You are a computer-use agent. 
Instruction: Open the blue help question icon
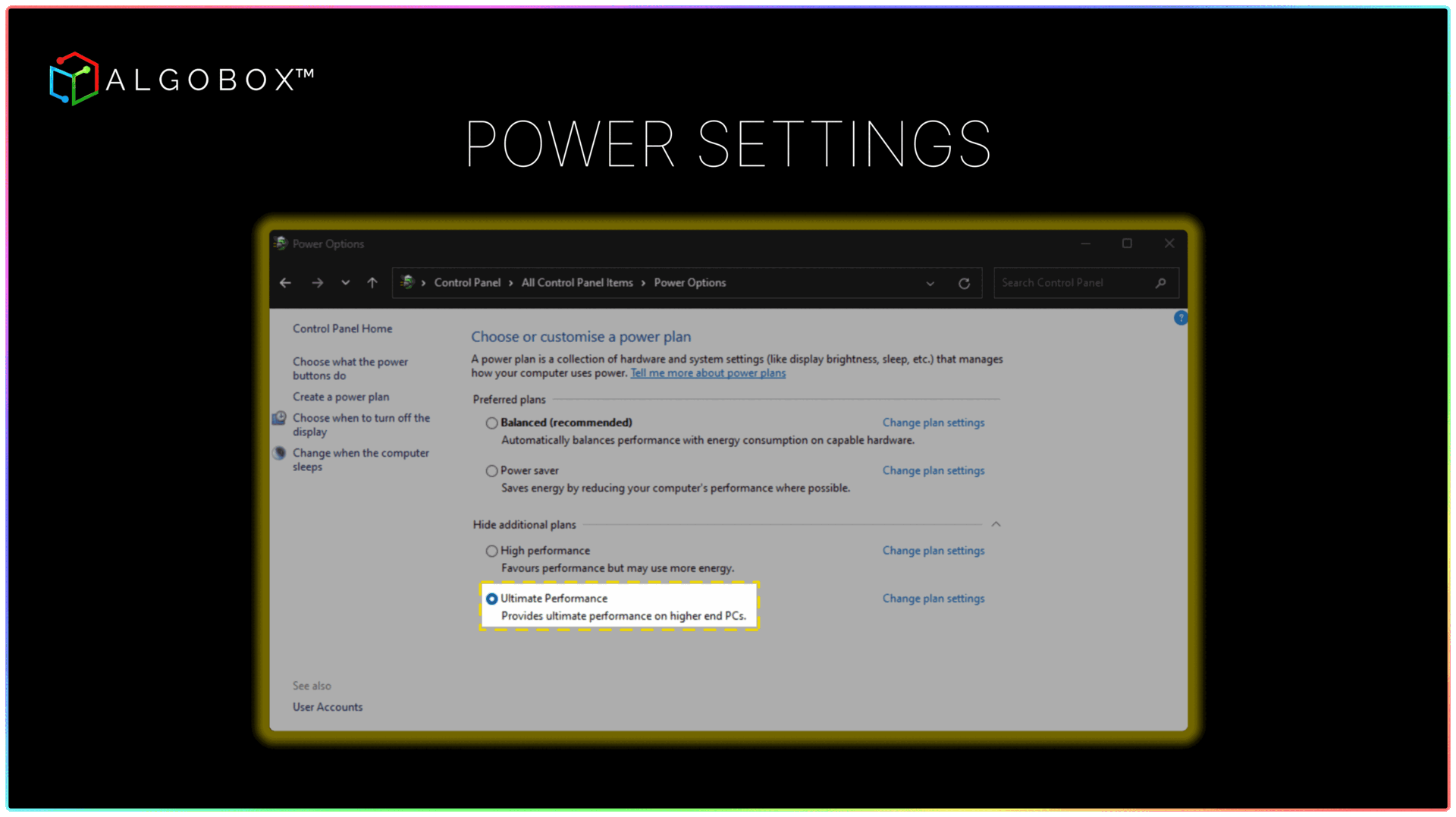1180,318
